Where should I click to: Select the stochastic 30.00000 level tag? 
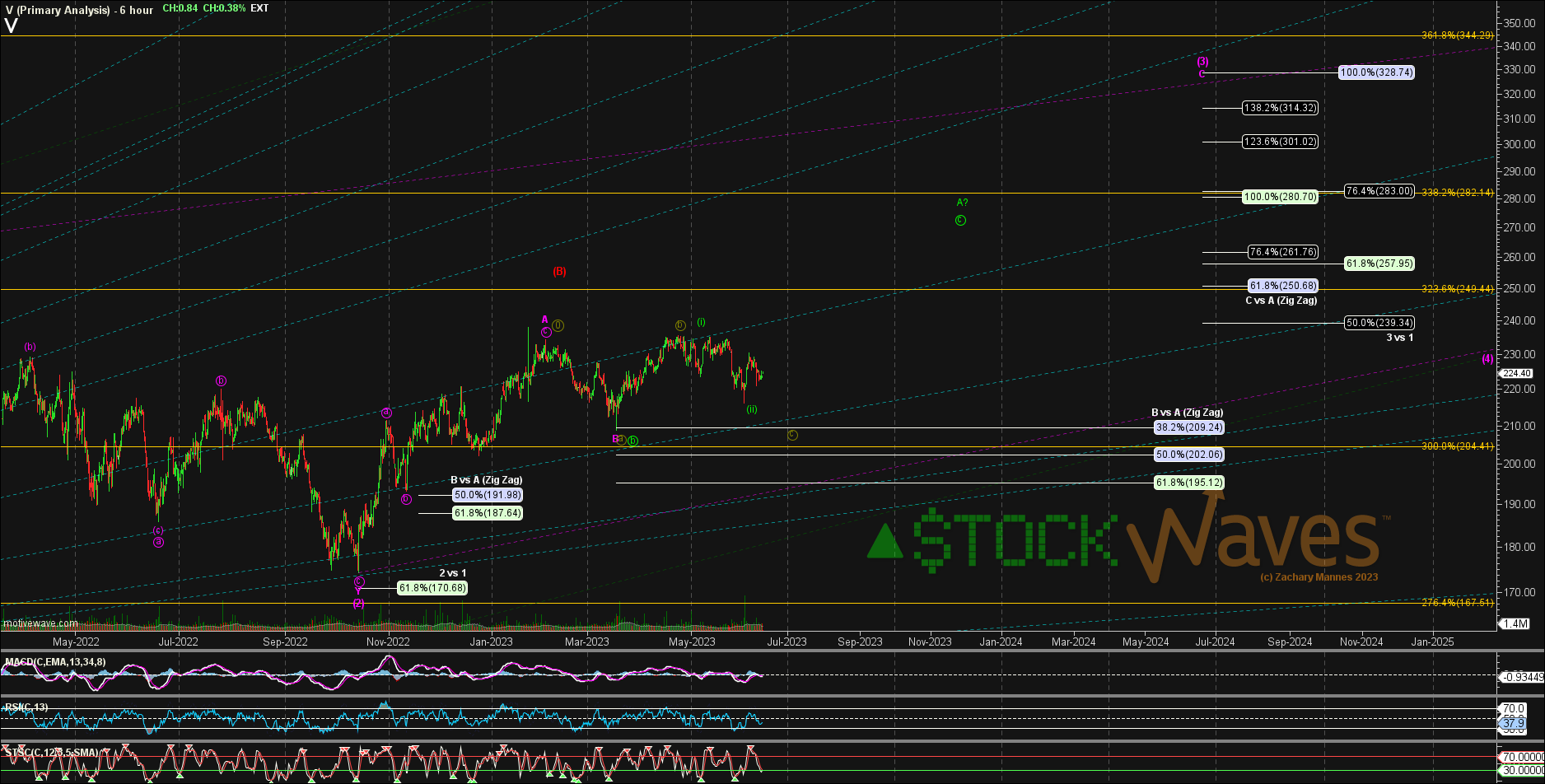1521,770
